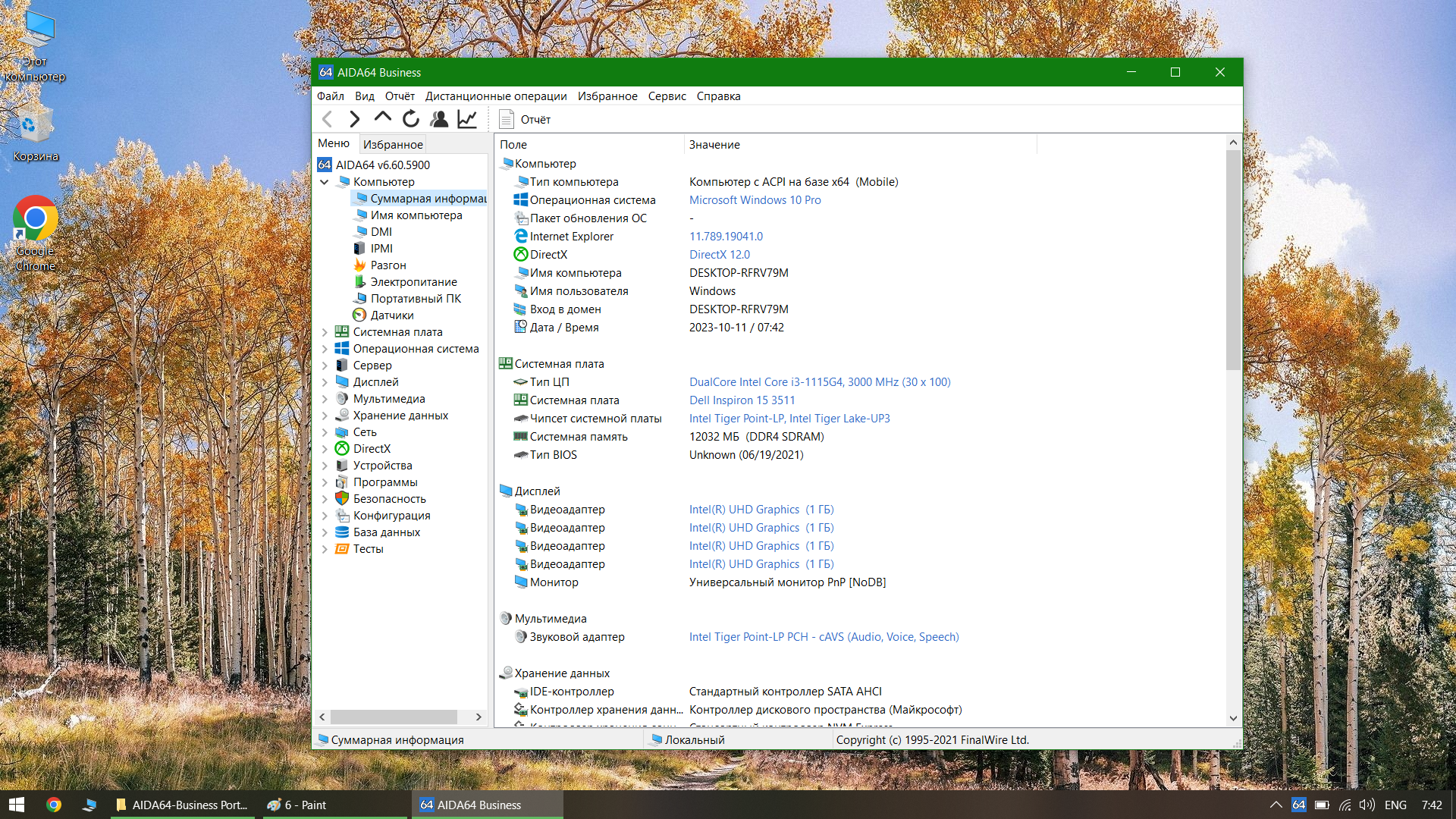Select the Разгон tree item
The width and height of the screenshot is (1456, 819).
tap(388, 265)
